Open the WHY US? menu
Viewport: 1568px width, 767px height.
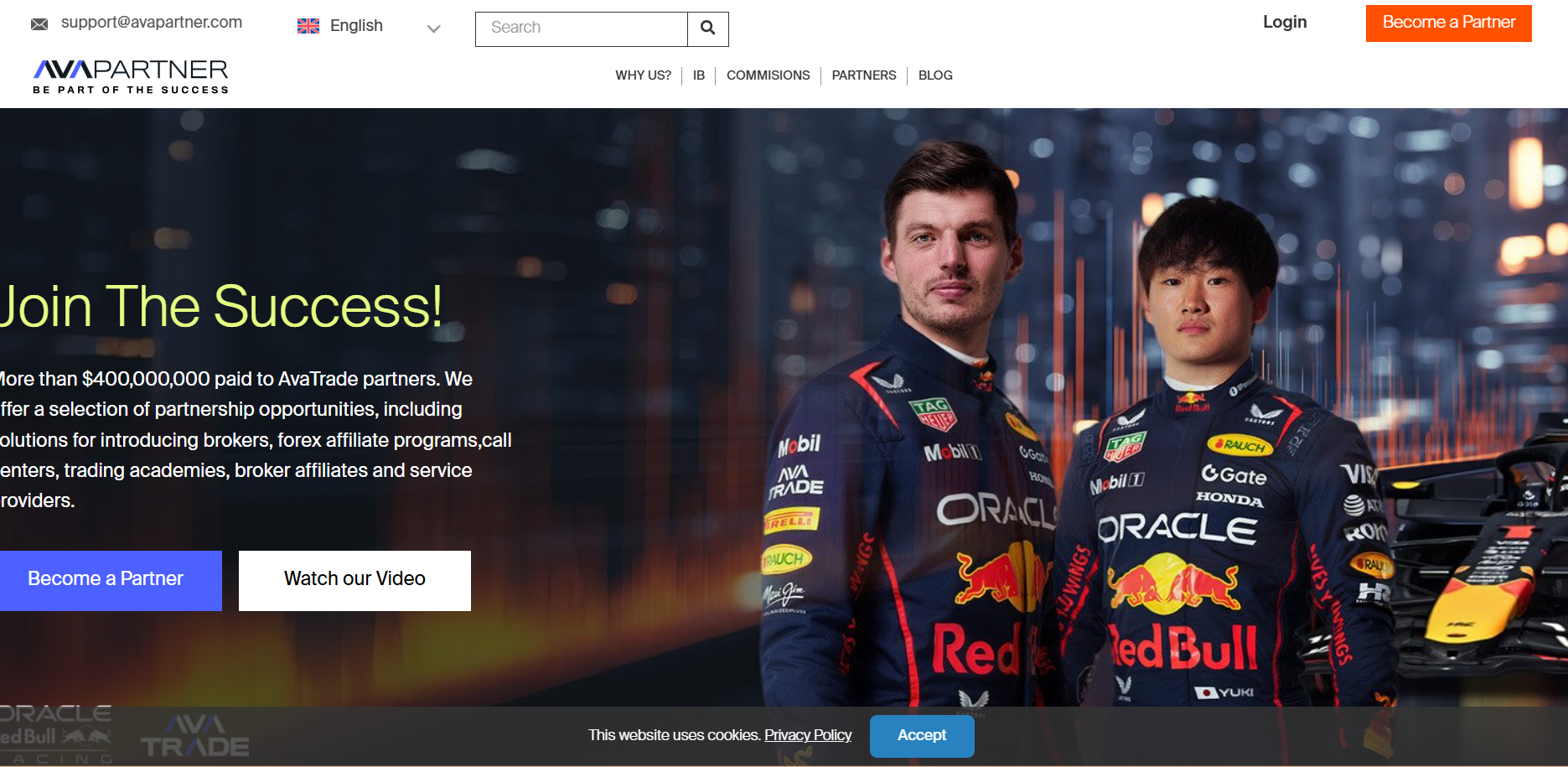643,75
